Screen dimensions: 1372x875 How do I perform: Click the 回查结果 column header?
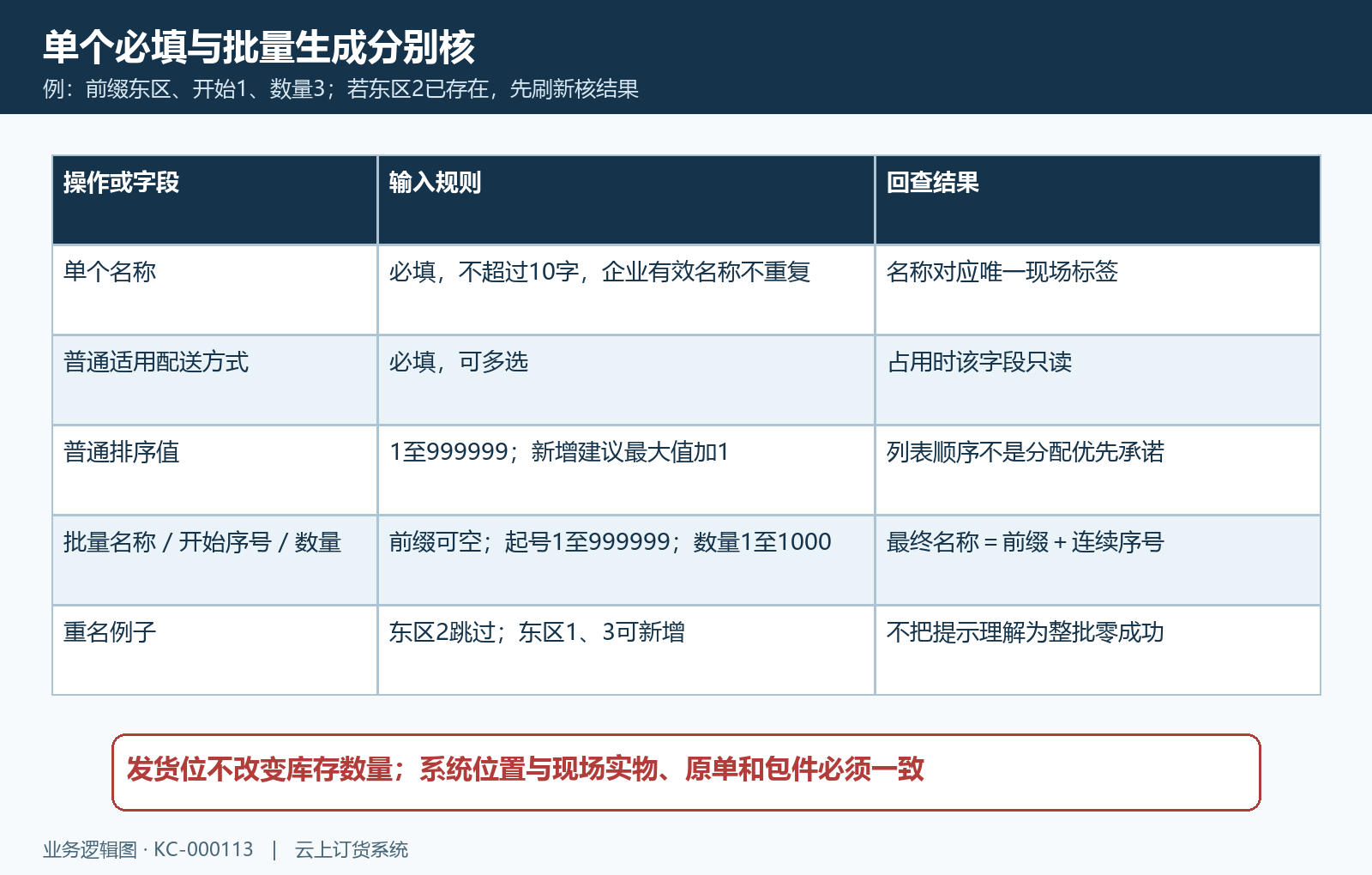click(x=1098, y=200)
